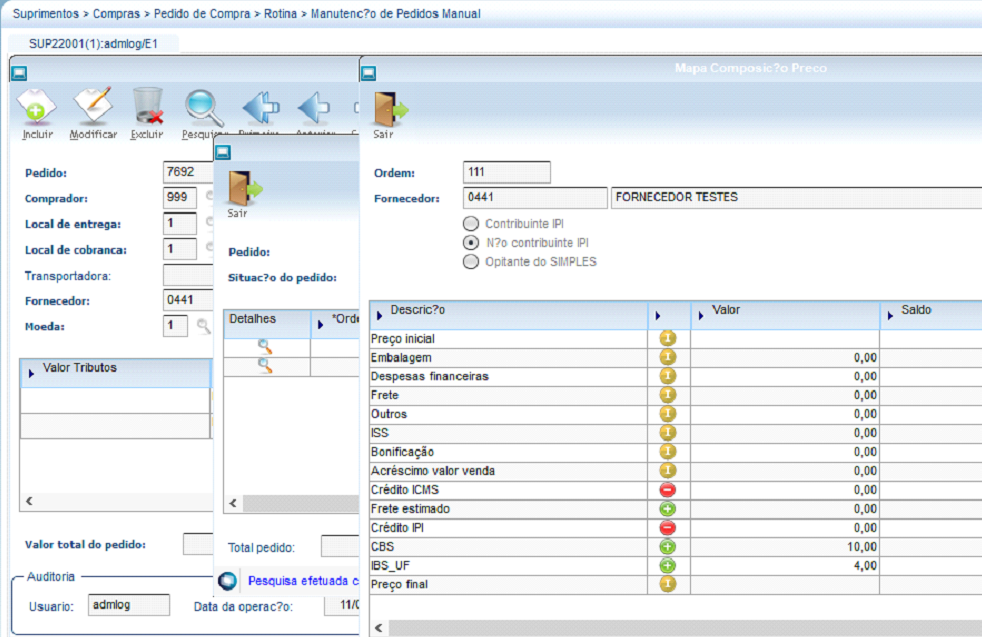Click Pedido de Compra in breadcrumb
This screenshot has width=982, height=637.
coord(202,14)
